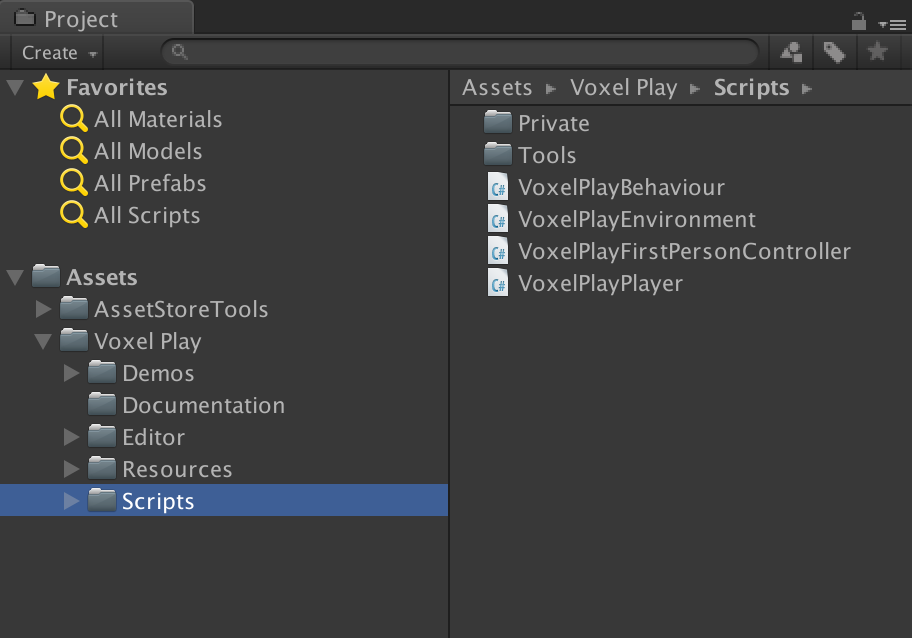This screenshot has height=638, width=912.
Task: Toggle the padlock lock icon
Action: click(x=857, y=19)
